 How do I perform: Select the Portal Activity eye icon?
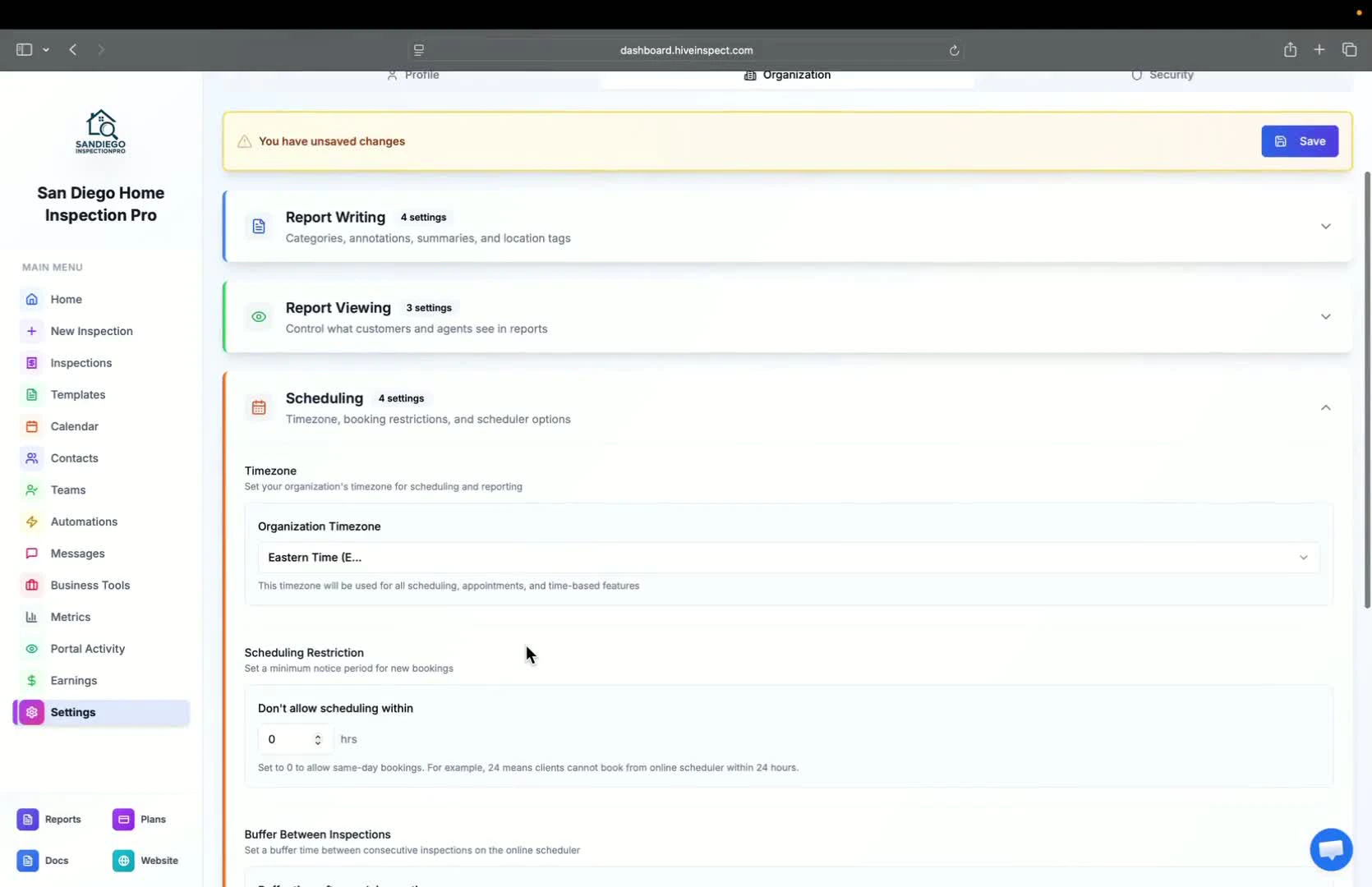[x=31, y=648]
